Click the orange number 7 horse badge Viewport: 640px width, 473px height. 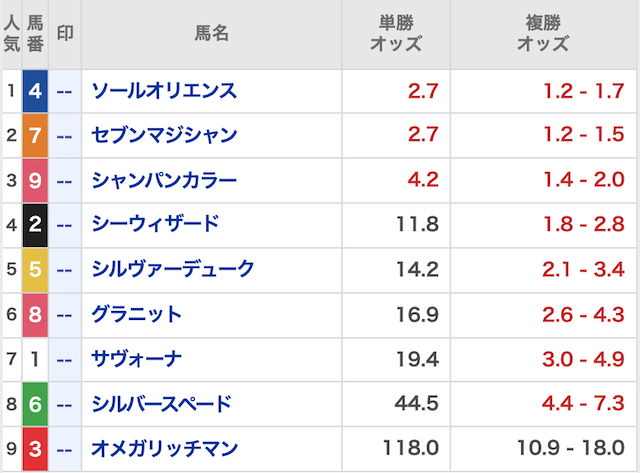pyautogui.click(x=35, y=135)
